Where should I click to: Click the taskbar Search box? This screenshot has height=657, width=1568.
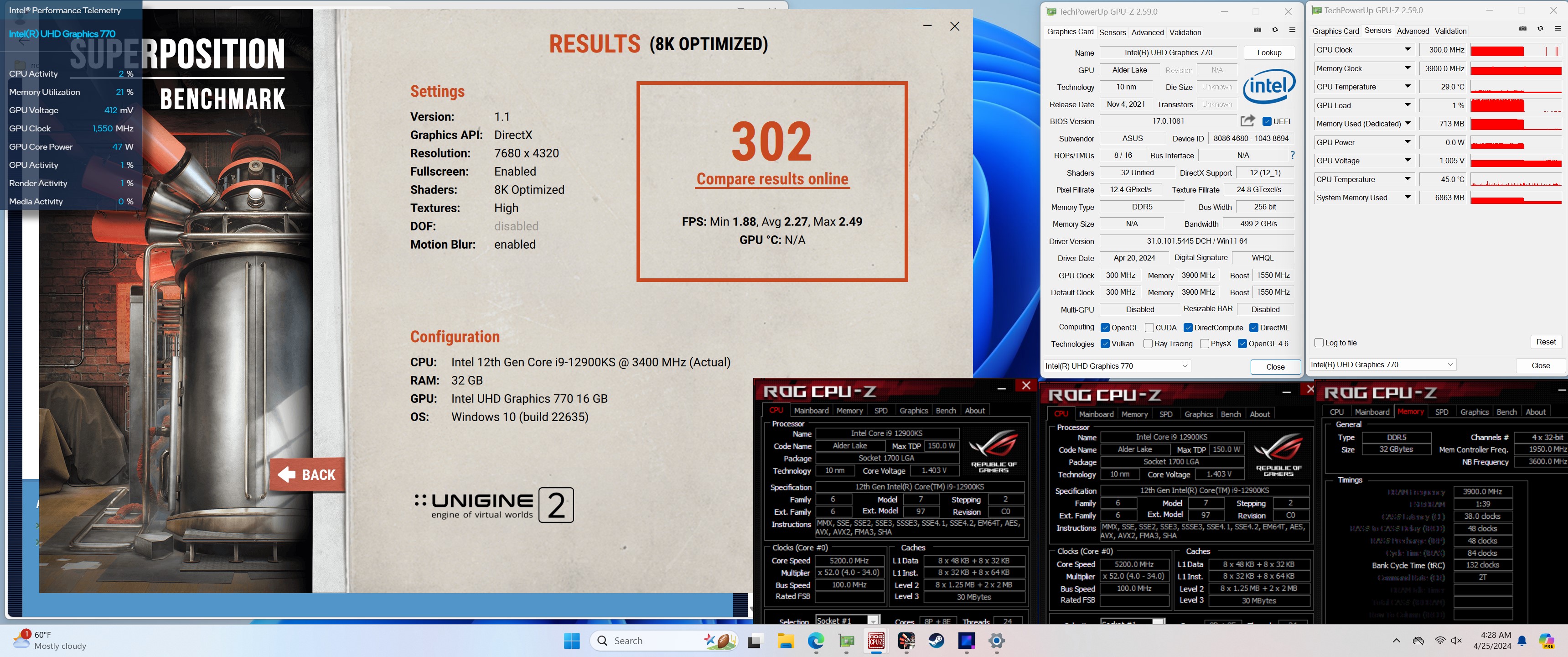click(x=663, y=641)
